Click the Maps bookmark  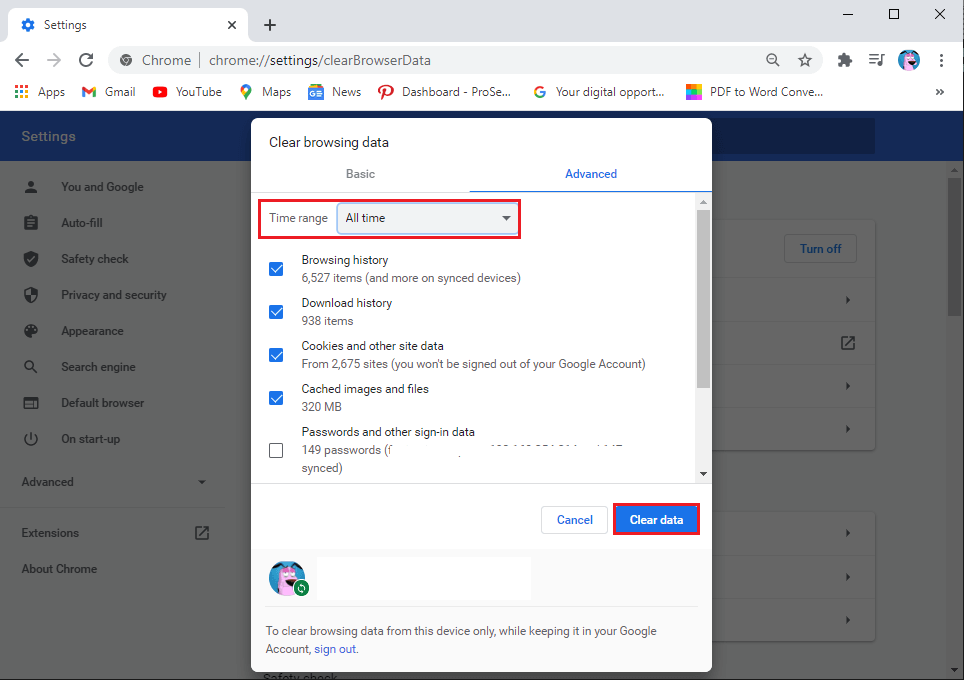click(264, 91)
